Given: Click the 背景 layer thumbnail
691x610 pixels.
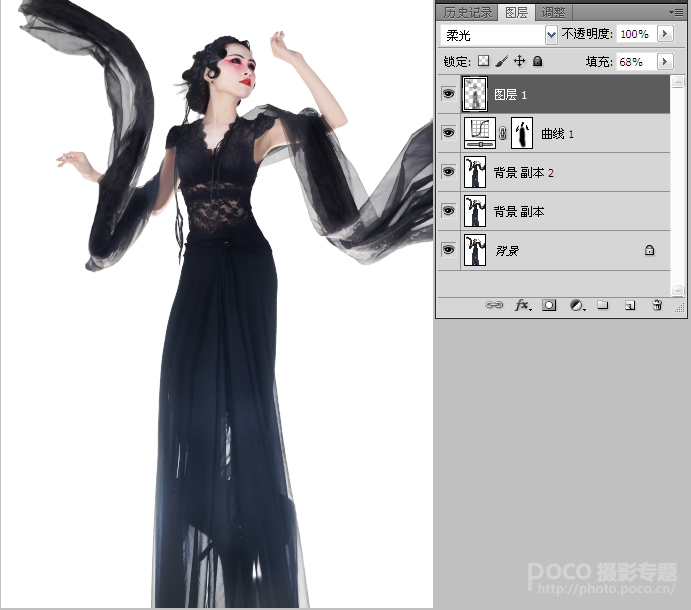Looking at the screenshot, I should (x=475, y=250).
